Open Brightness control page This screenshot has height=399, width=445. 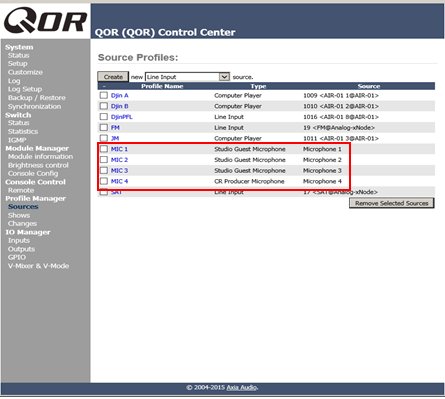[38, 165]
